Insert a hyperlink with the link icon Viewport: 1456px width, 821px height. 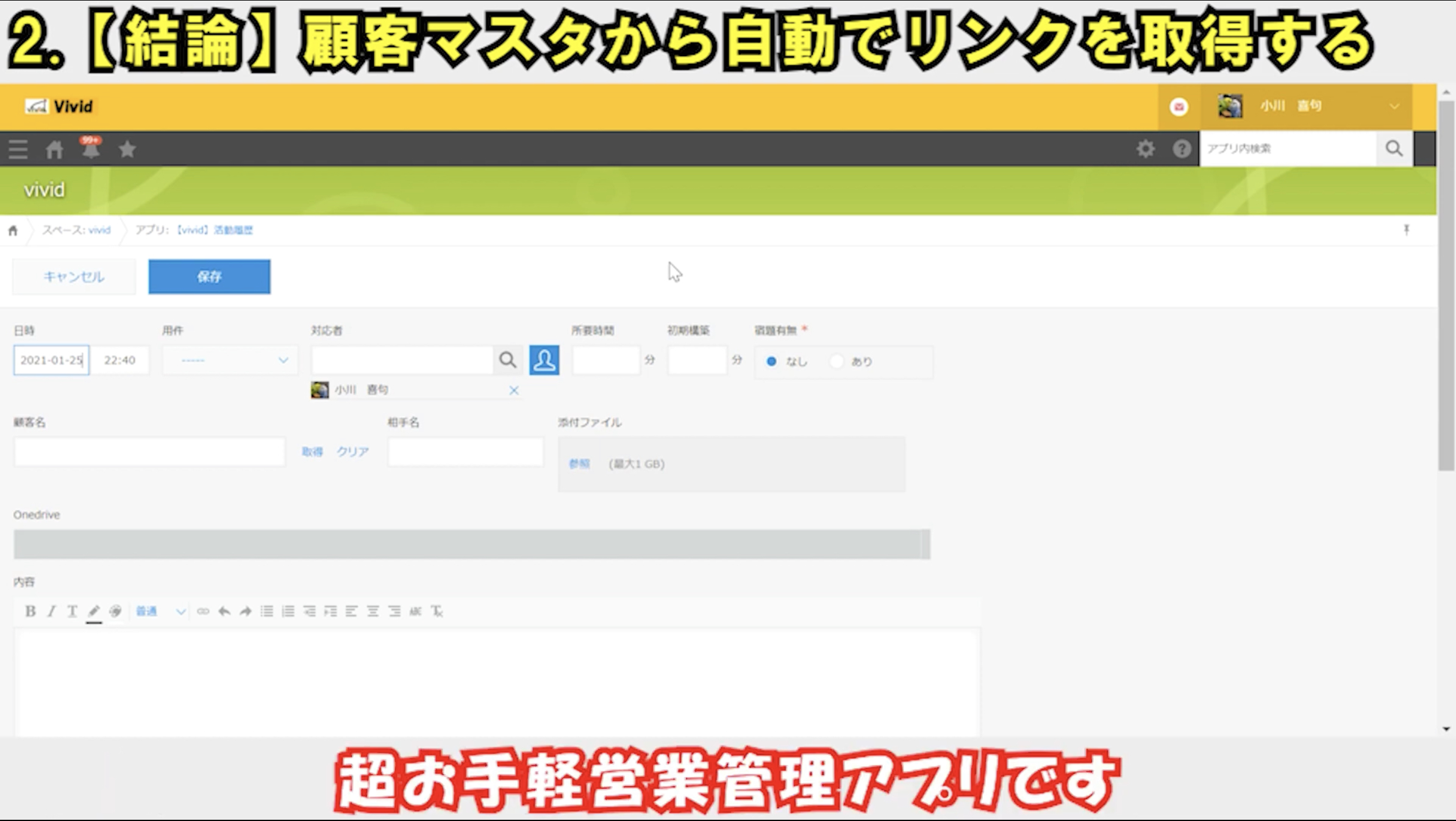tap(203, 611)
